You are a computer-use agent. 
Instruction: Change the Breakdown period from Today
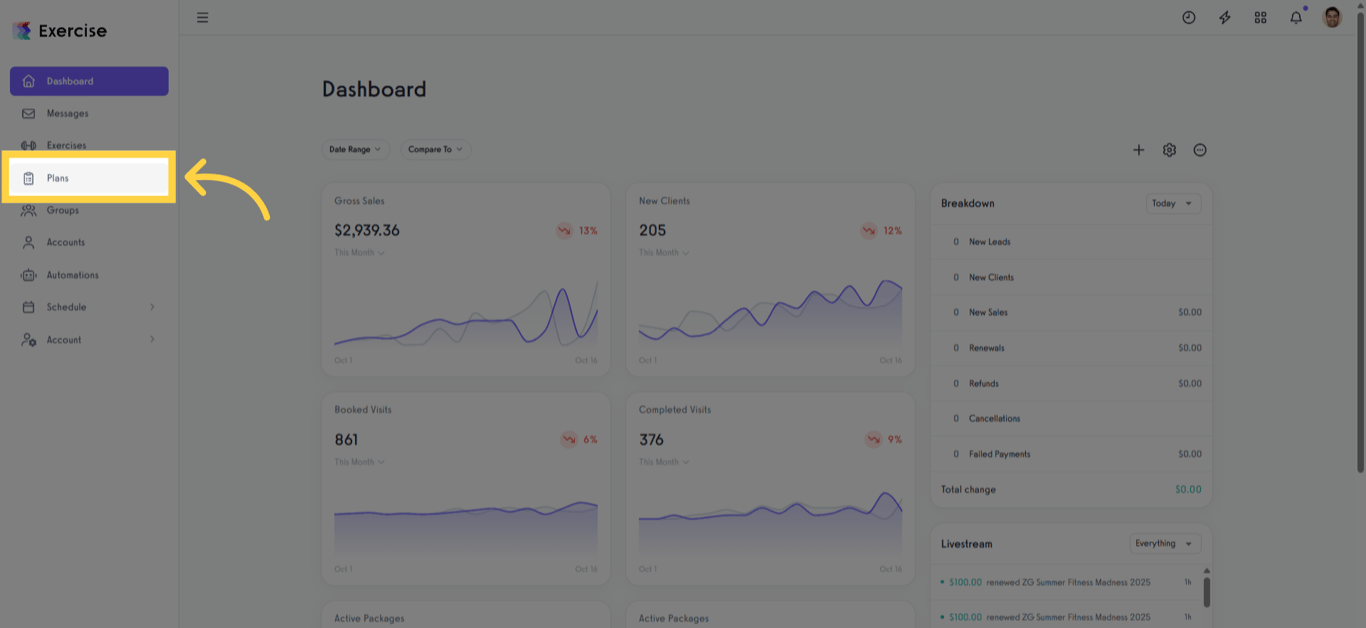point(1172,203)
